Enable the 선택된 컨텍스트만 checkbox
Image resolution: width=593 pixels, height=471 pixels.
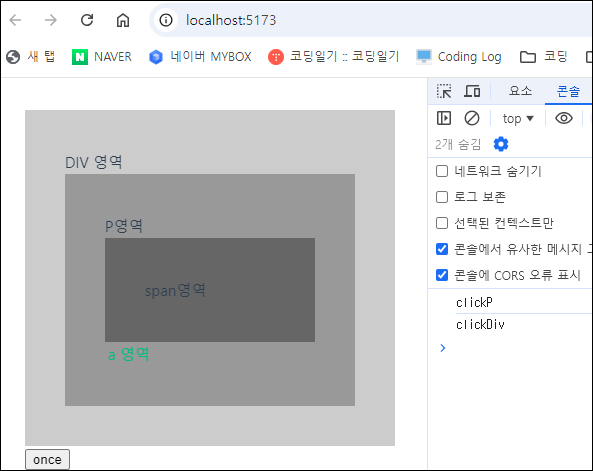point(442,223)
